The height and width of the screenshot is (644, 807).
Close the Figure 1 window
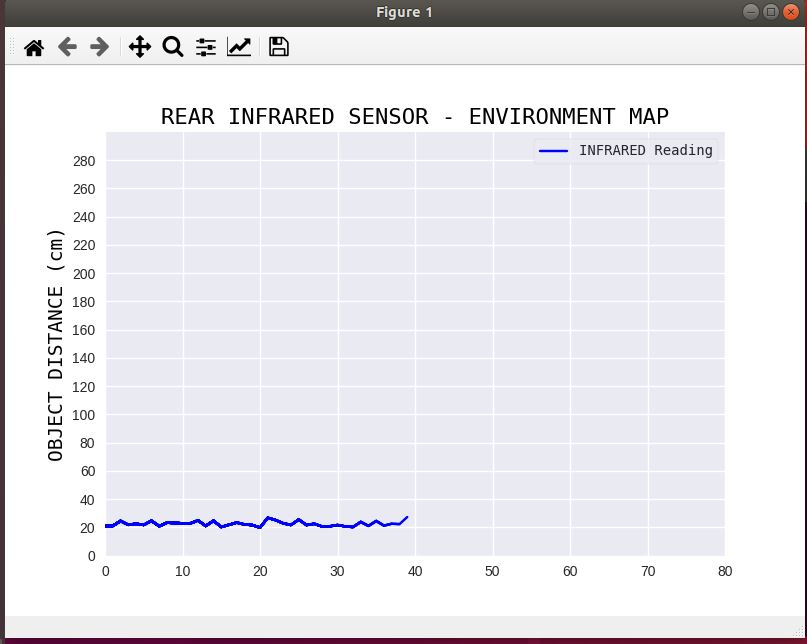(791, 12)
